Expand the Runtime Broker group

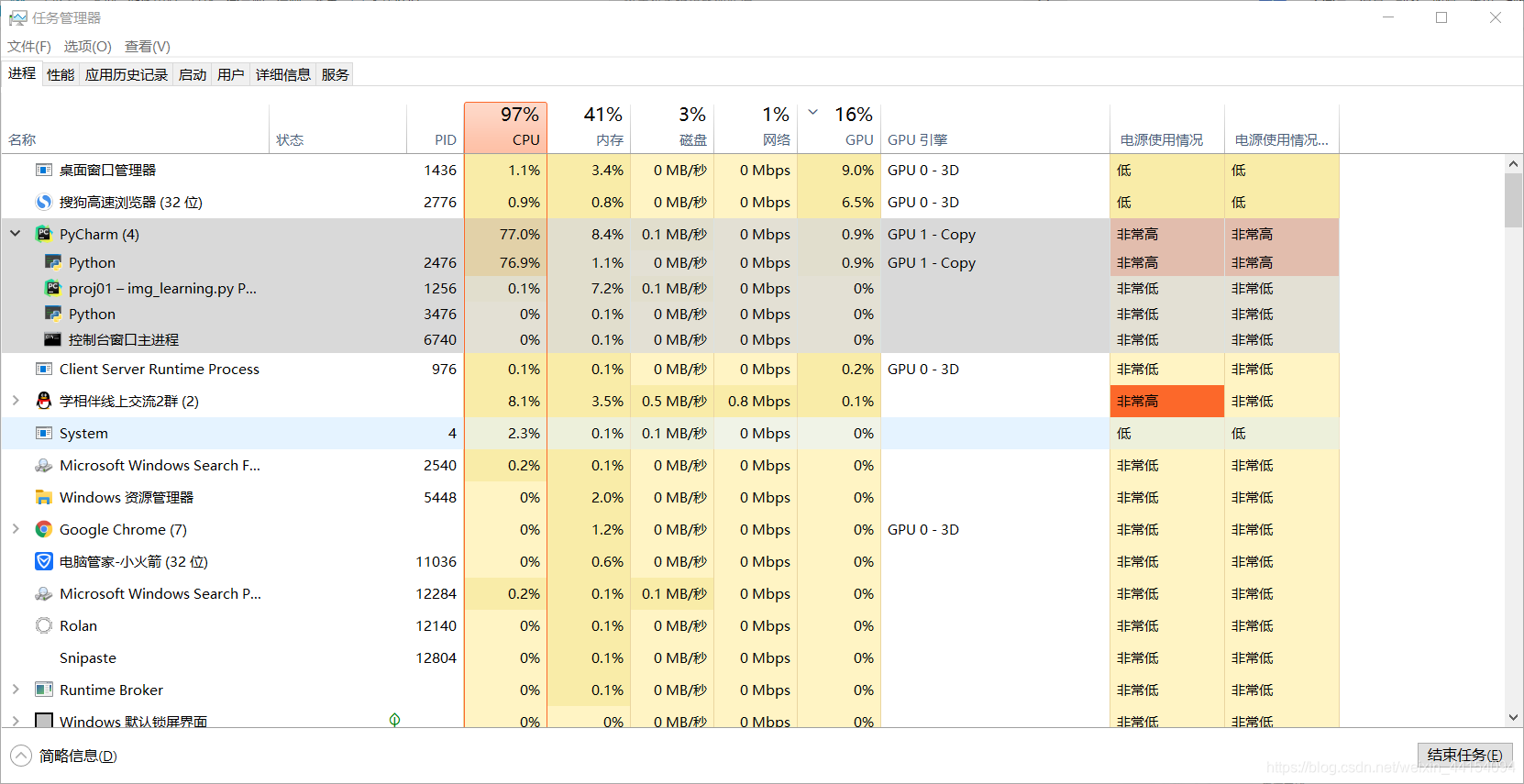(x=16, y=690)
